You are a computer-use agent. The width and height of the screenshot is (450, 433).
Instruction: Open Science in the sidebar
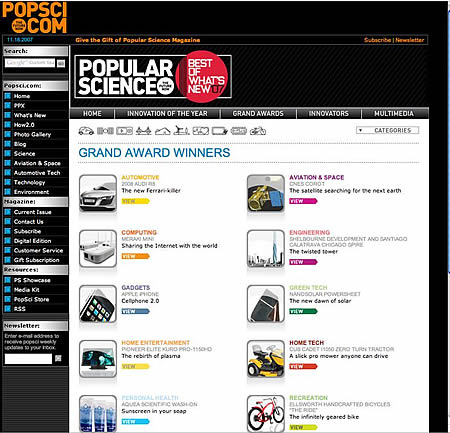24,154
